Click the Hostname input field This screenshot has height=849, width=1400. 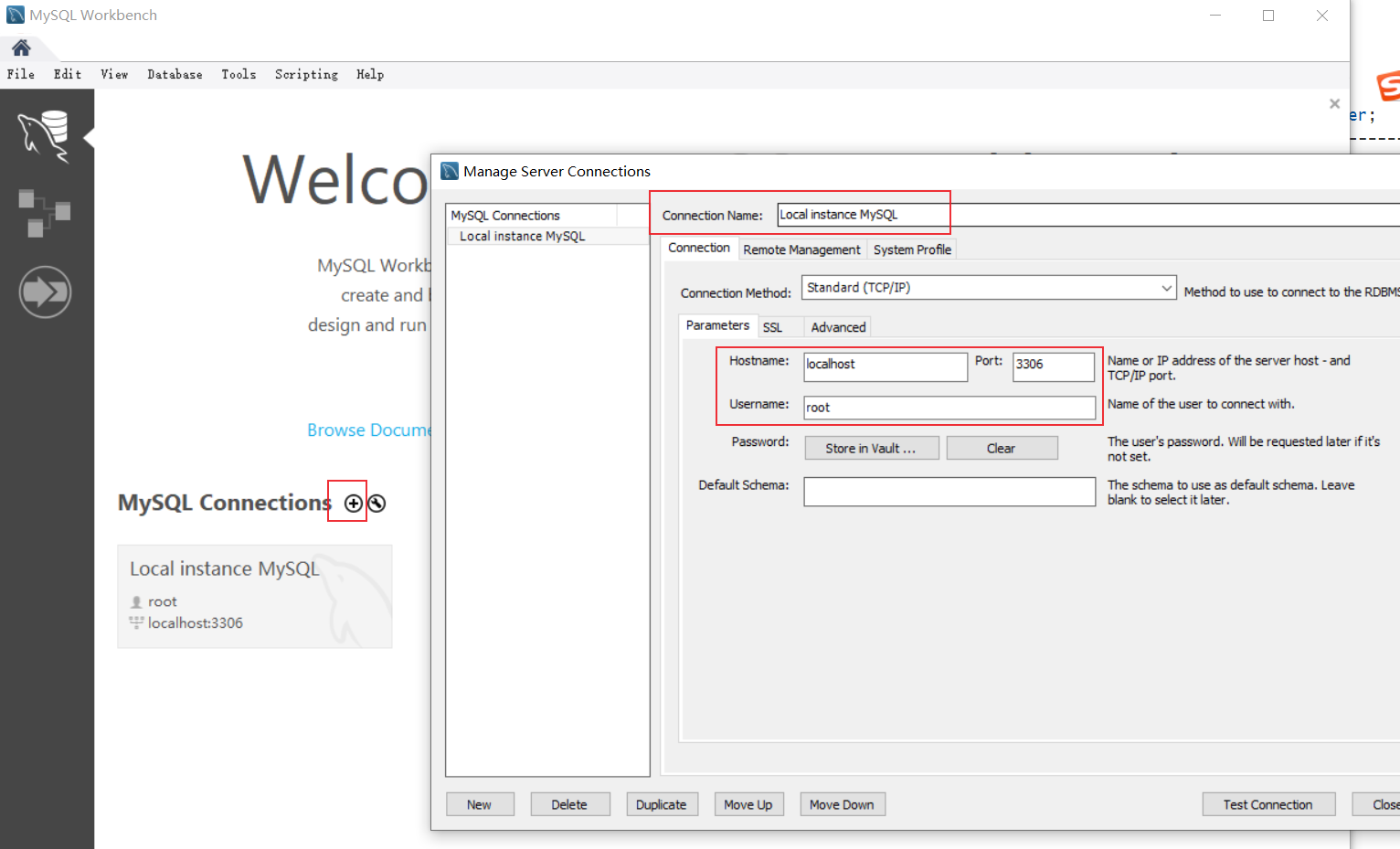pyautogui.click(x=886, y=366)
